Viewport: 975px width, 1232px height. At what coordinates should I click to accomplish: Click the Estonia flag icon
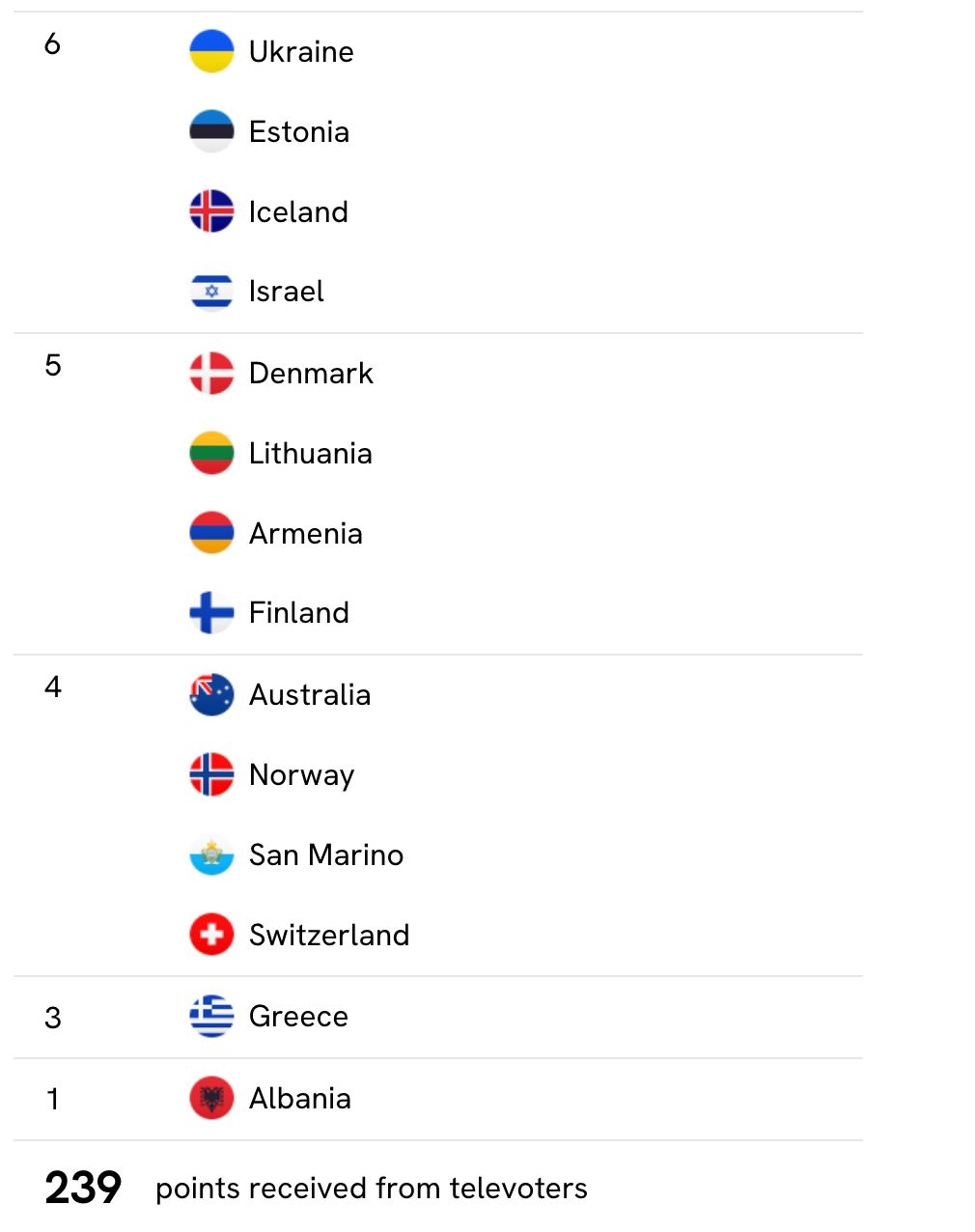(x=211, y=131)
